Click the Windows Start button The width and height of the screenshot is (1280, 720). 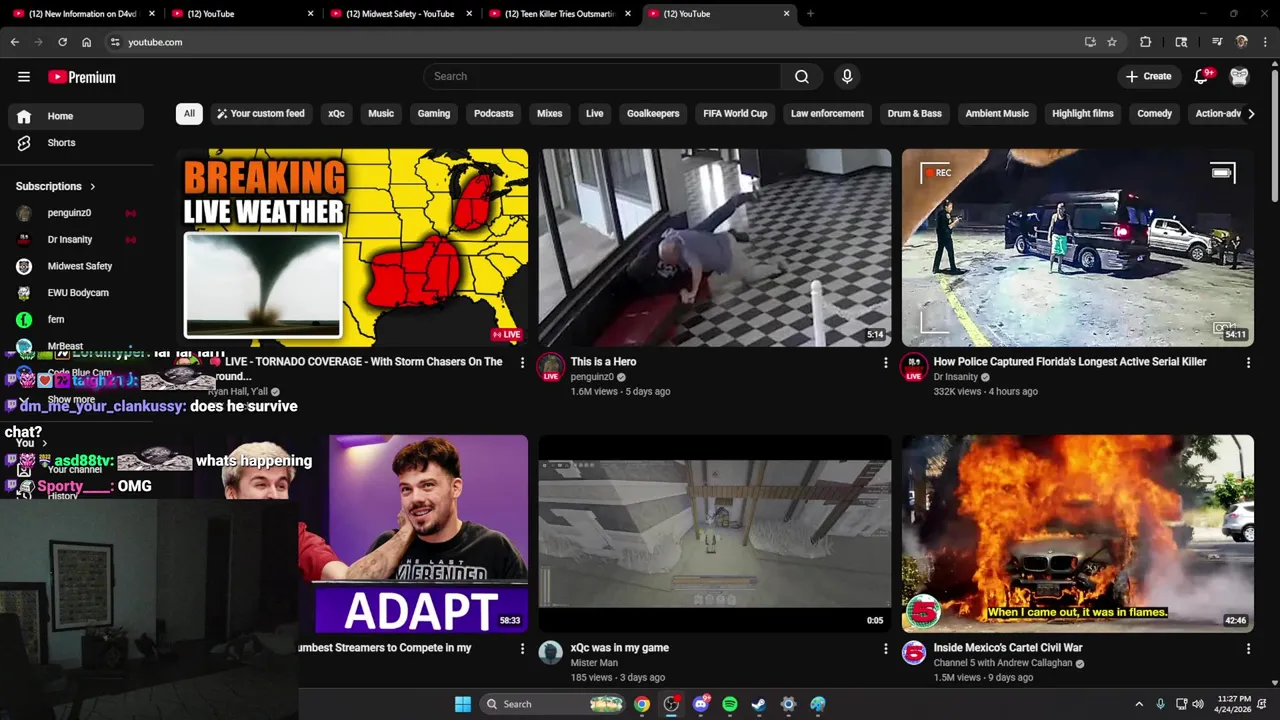463,704
